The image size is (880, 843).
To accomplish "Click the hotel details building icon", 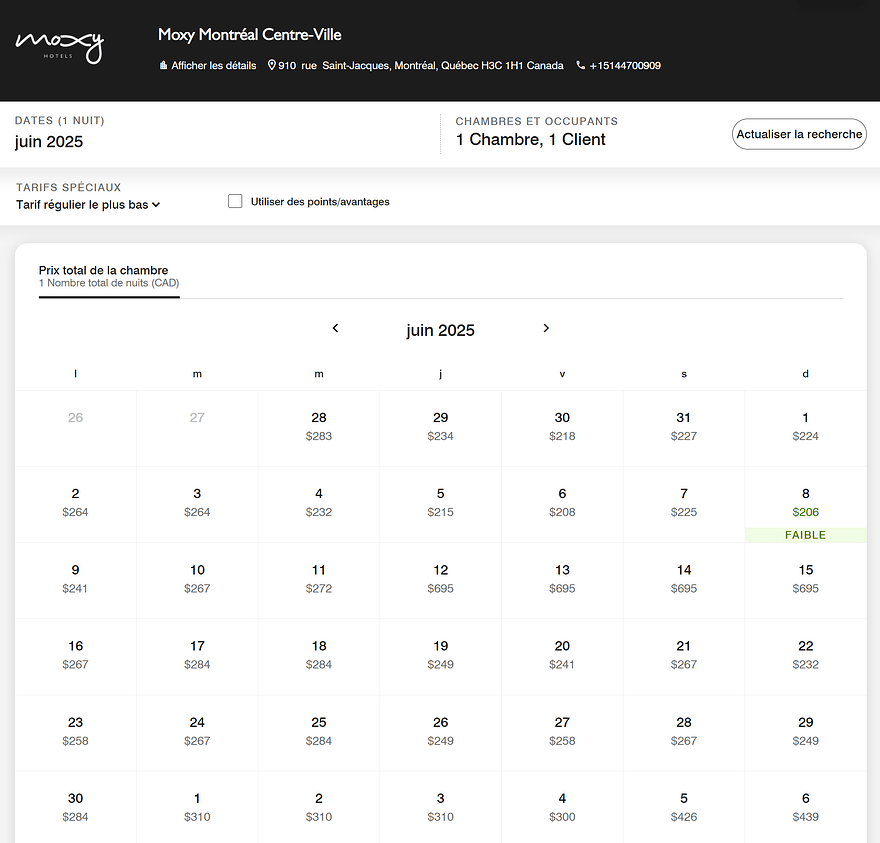I will point(163,66).
